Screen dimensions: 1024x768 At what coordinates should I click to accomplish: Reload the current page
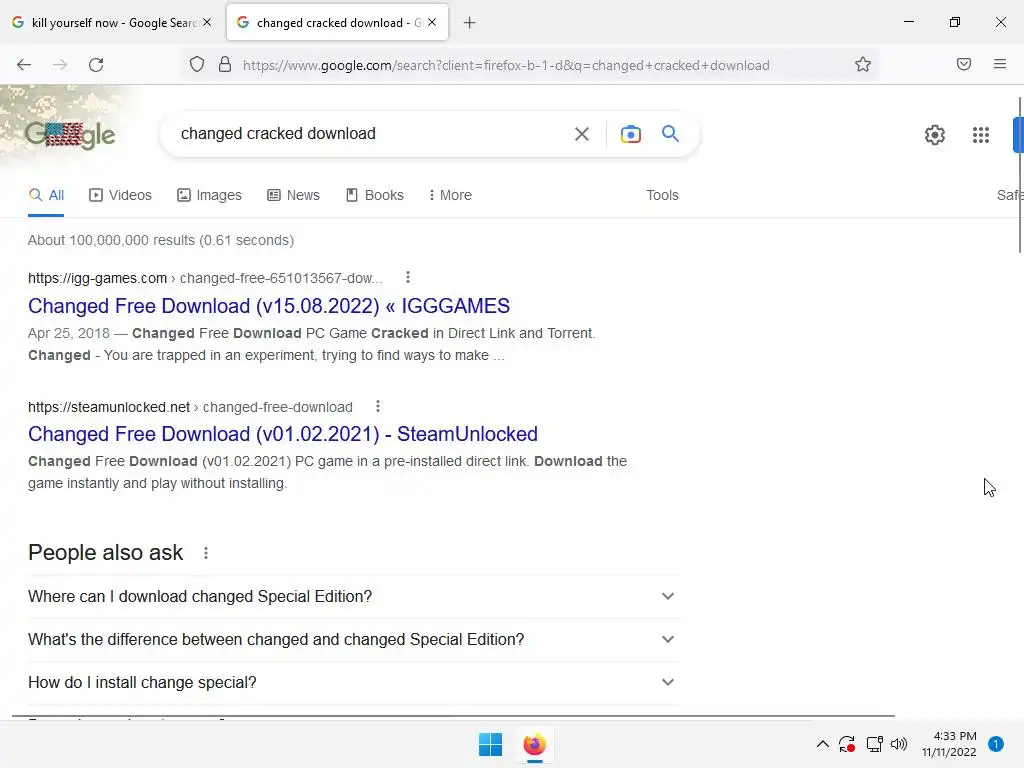point(96,65)
